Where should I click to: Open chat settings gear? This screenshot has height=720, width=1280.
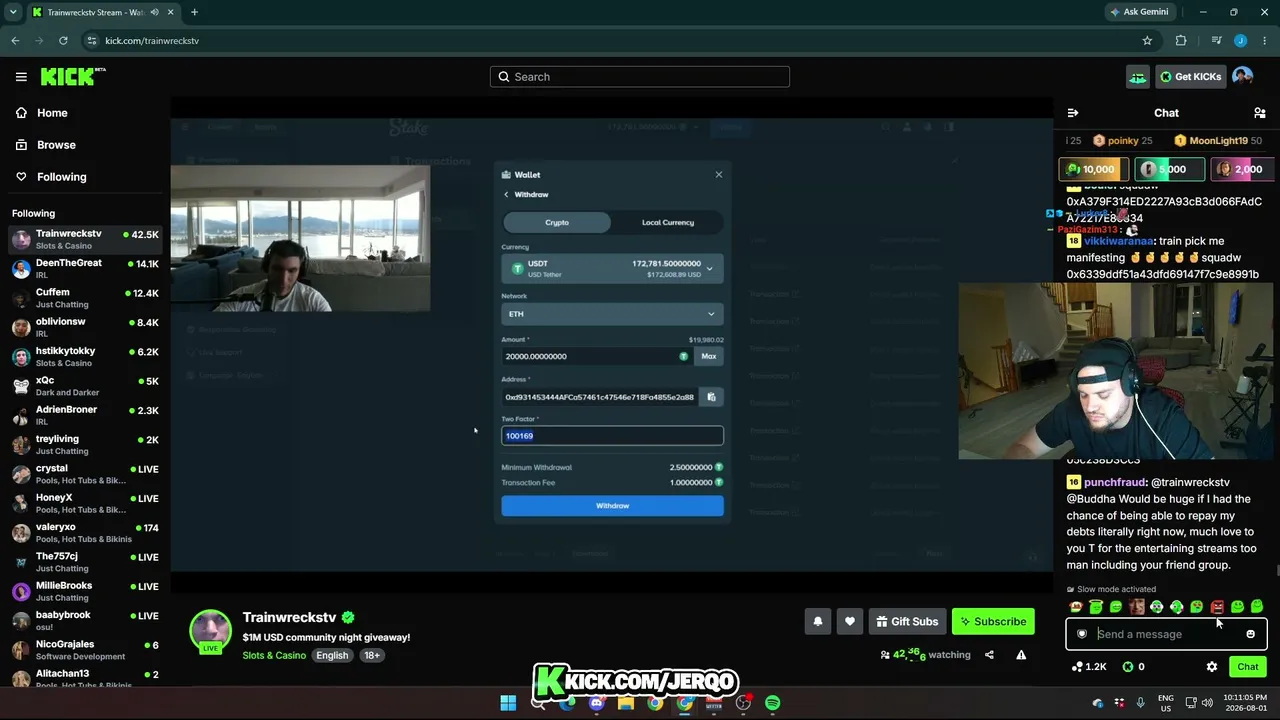(x=1212, y=667)
